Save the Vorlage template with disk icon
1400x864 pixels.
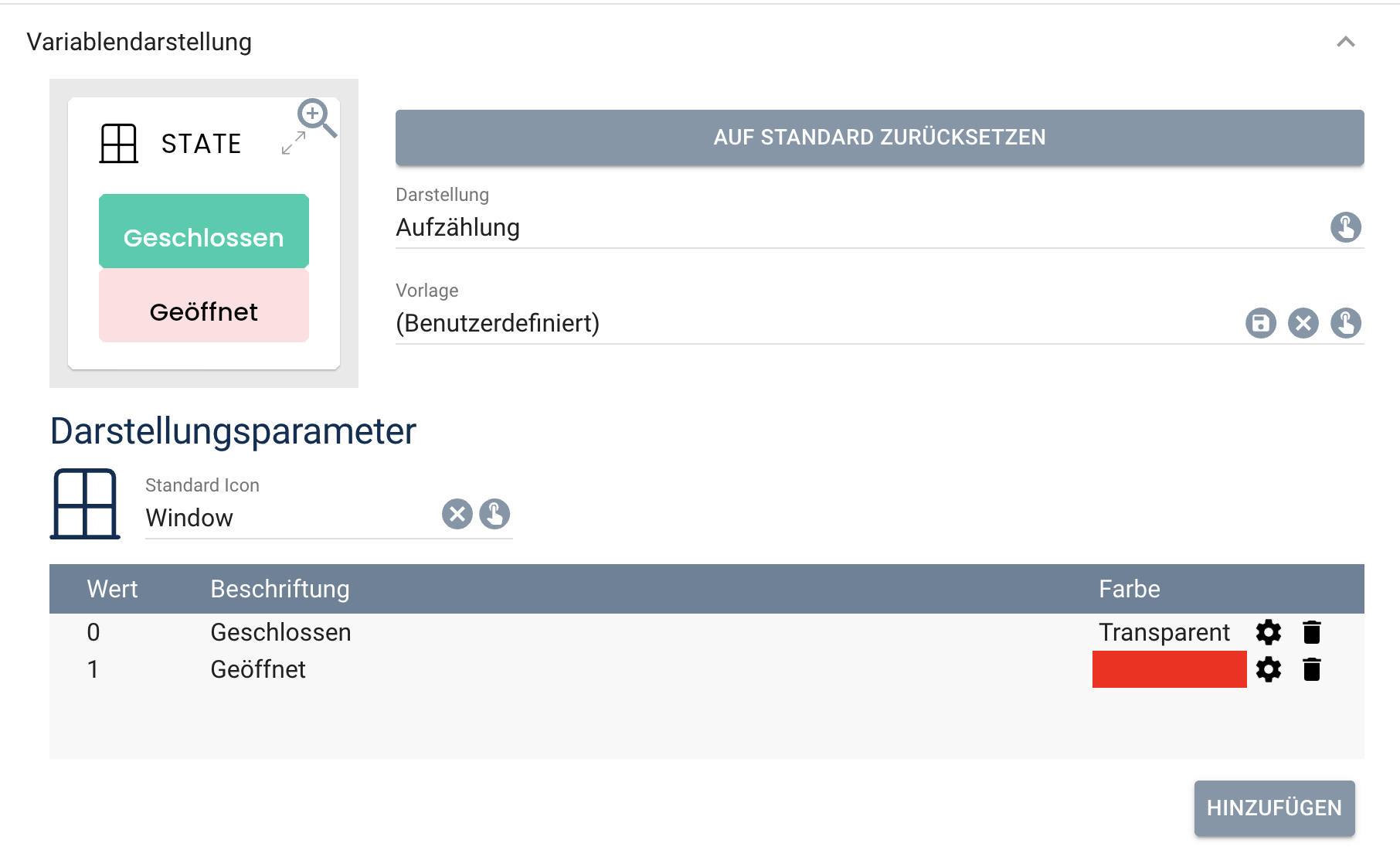pyautogui.click(x=1261, y=323)
